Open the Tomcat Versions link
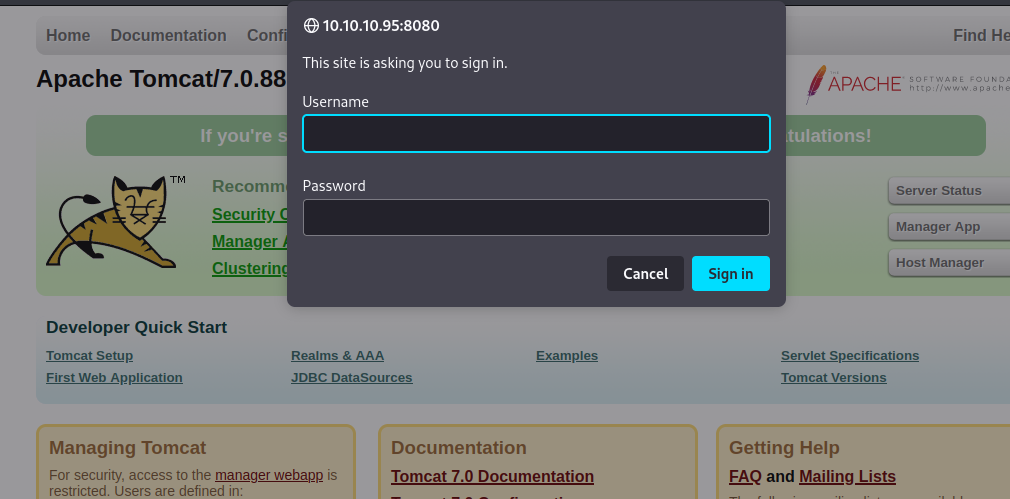Viewport: 1010px width, 499px height. pyautogui.click(x=834, y=377)
